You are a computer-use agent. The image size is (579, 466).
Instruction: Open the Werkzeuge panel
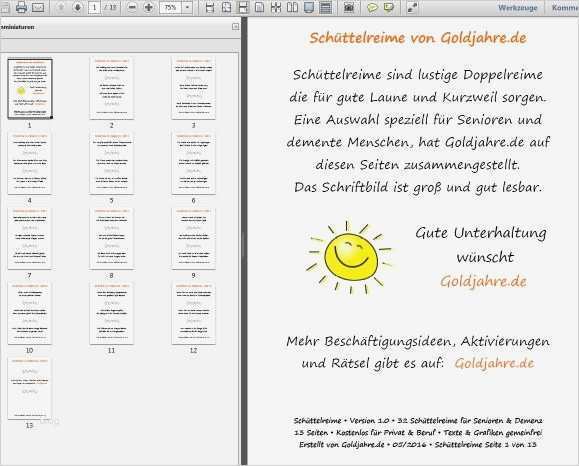(x=518, y=7)
